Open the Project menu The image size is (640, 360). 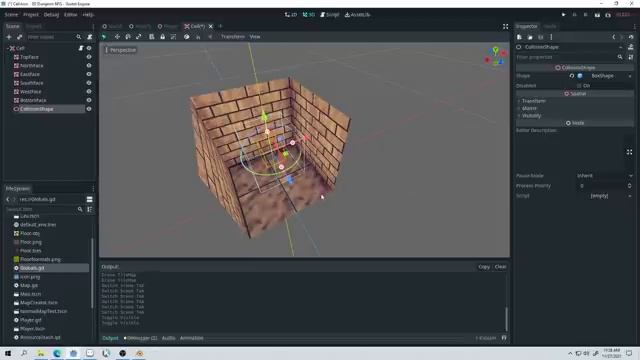pyautogui.click(x=31, y=15)
